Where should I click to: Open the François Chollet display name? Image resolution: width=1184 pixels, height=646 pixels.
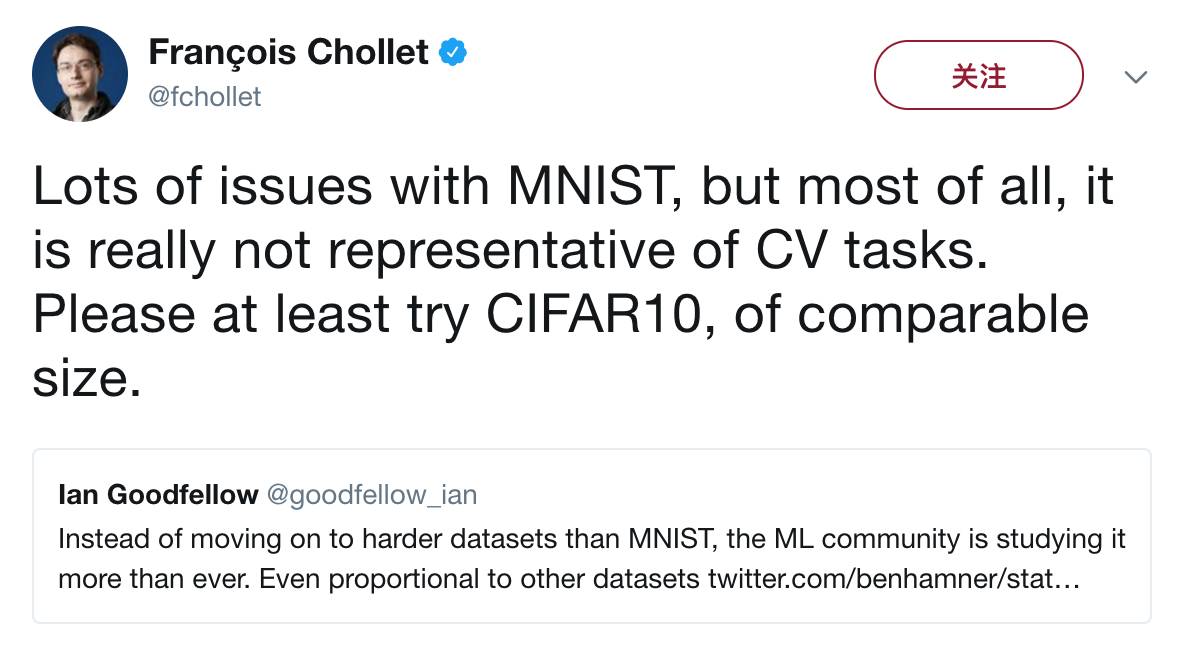pyautogui.click(x=288, y=52)
